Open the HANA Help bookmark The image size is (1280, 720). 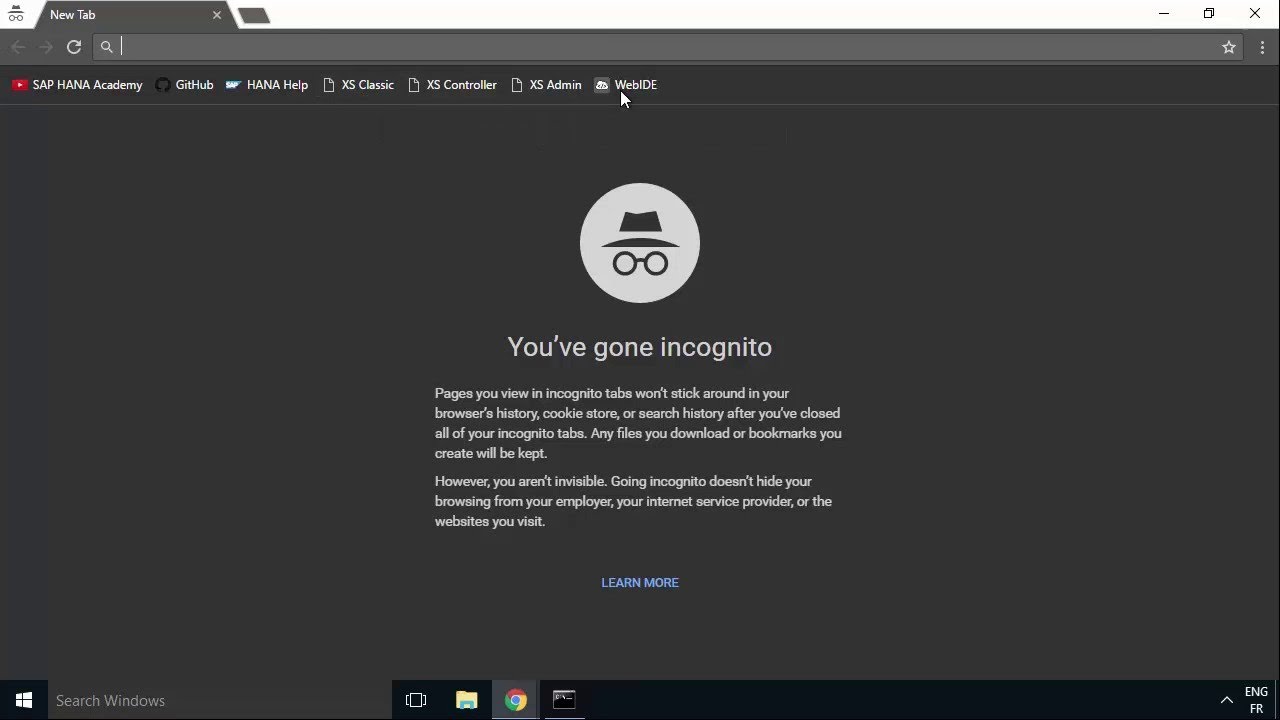tap(266, 85)
